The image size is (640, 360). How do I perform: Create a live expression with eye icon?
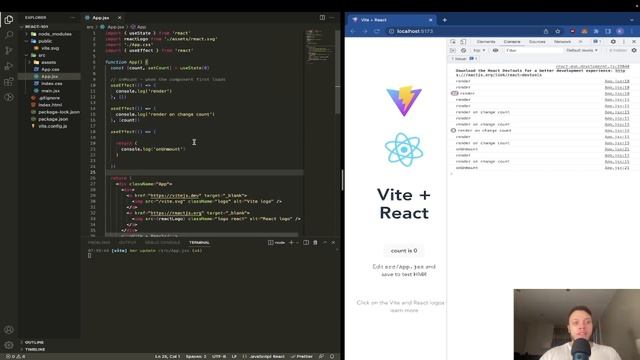tap(495, 50)
